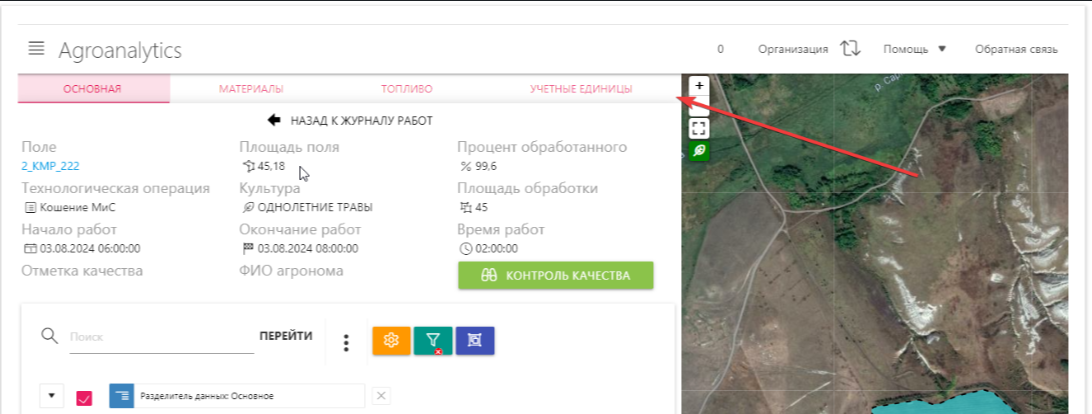Switch to the Материалы tab
Viewport: 1092px width, 414px height.
pos(251,89)
